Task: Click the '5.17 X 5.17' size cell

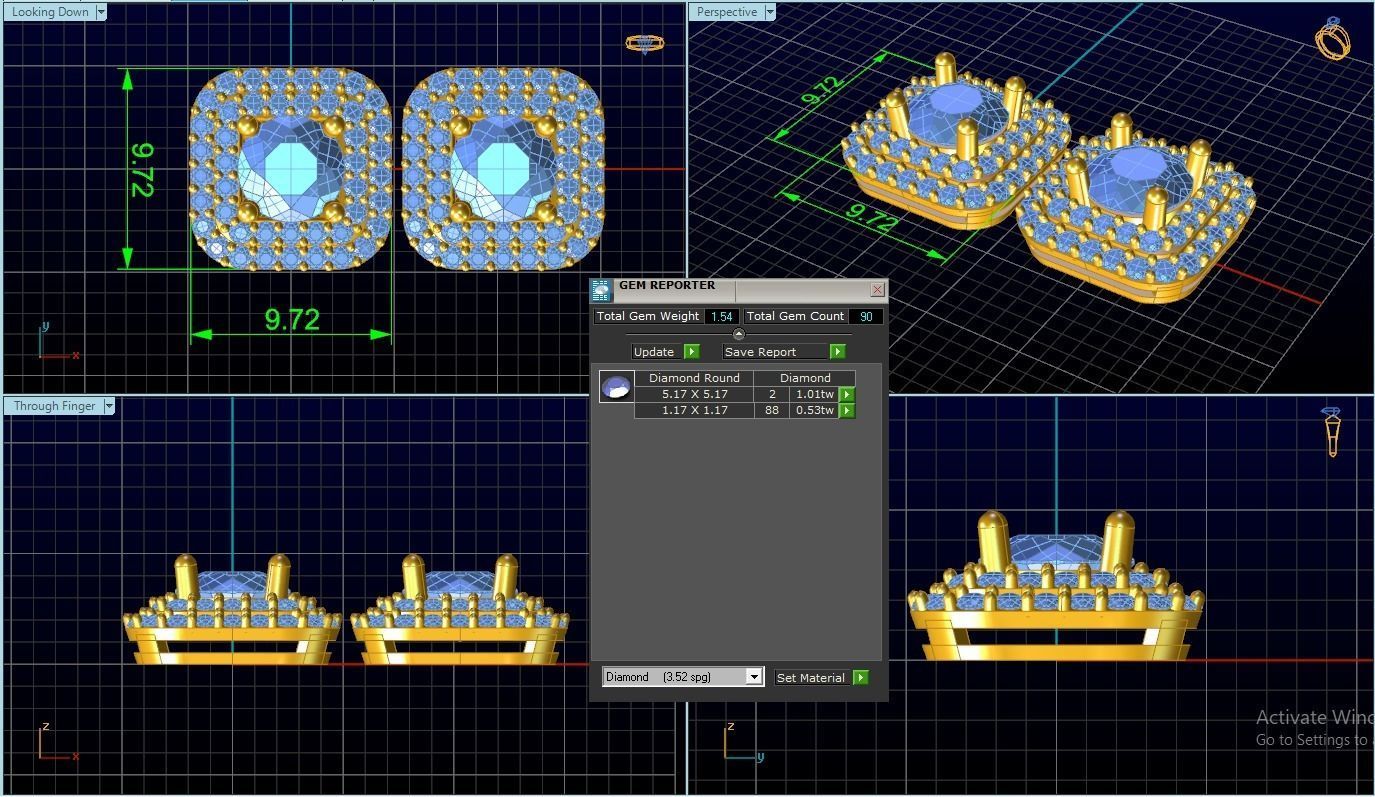Action: [695, 394]
